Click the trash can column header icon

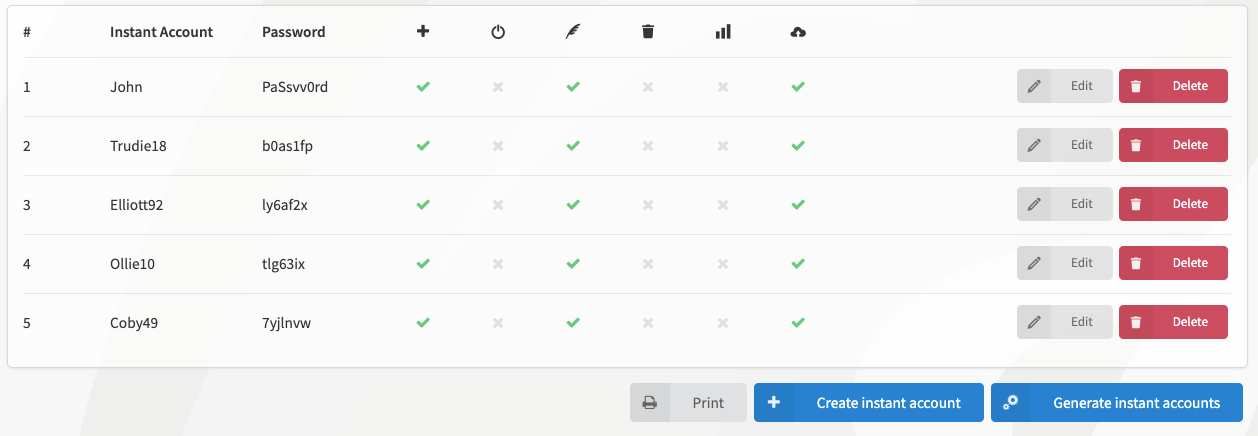click(x=648, y=31)
